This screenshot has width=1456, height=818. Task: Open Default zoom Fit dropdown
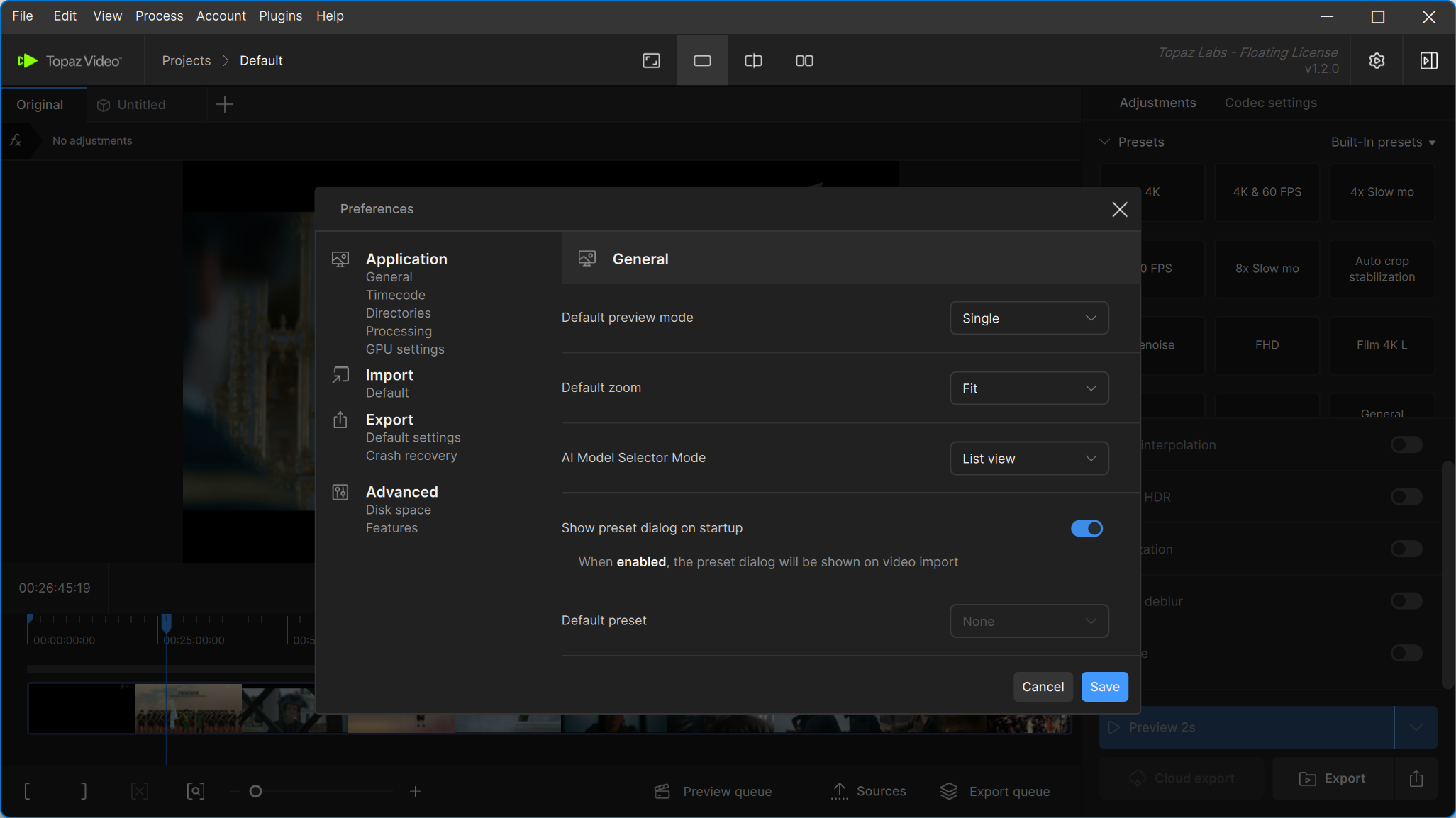click(1028, 388)
